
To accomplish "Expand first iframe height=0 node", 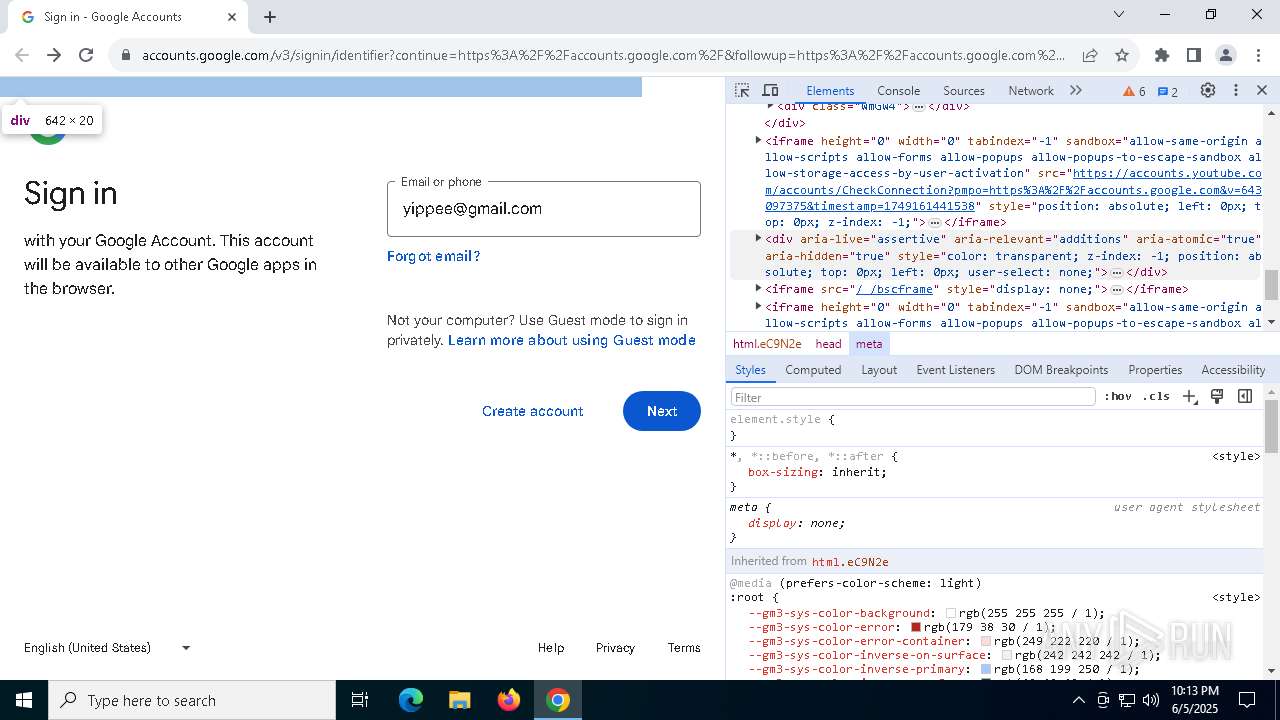I will tap(759, 141).
